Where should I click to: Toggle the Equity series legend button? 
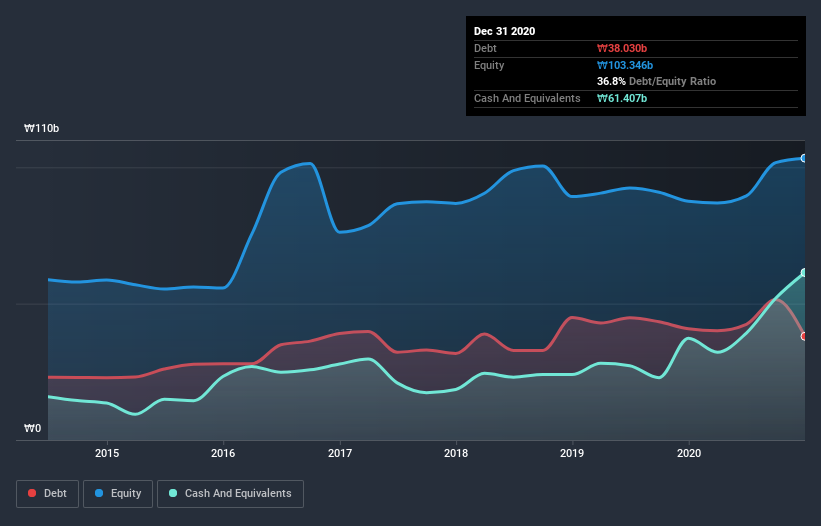click(118, 494)
